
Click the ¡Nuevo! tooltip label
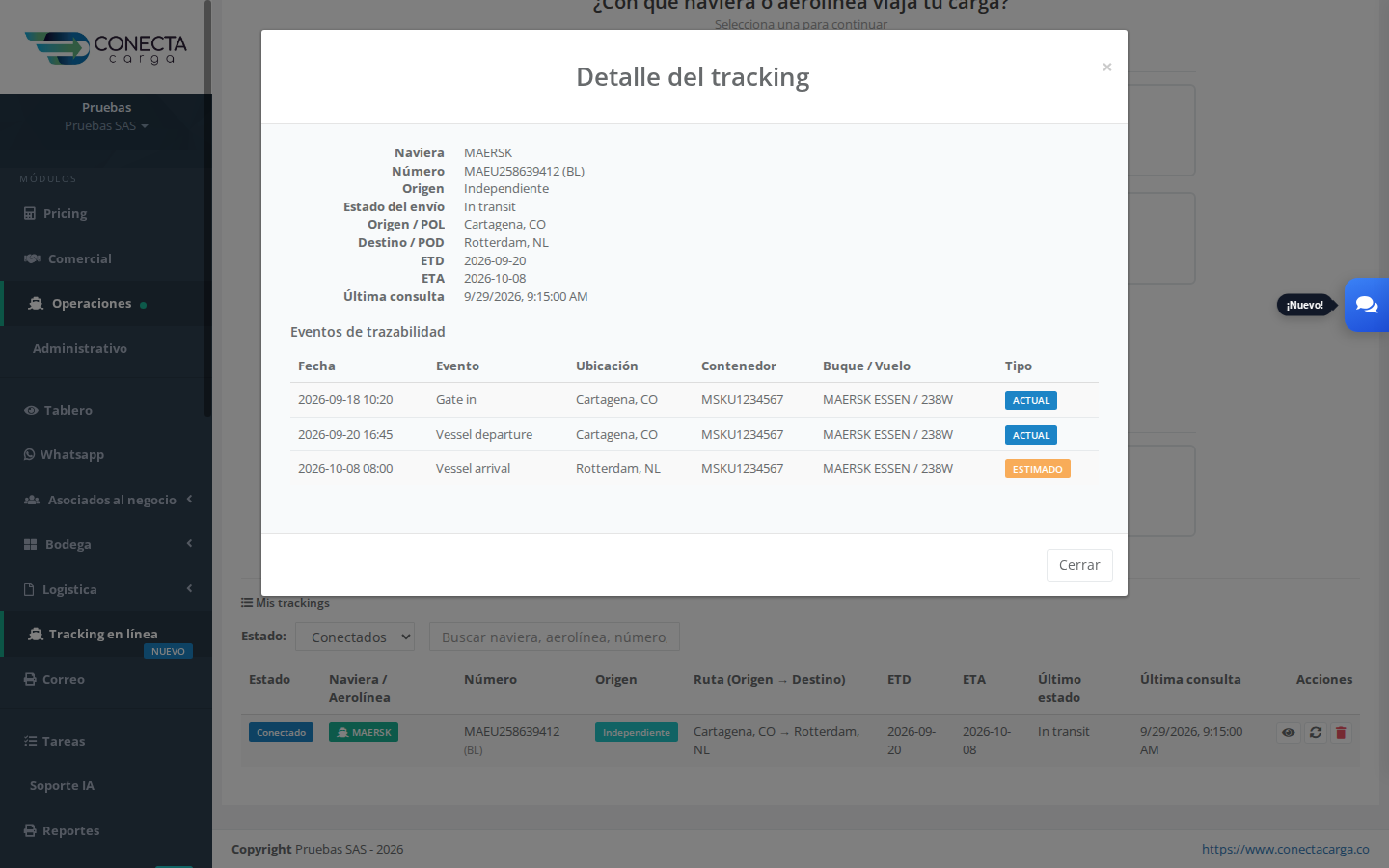point(1305,305)
